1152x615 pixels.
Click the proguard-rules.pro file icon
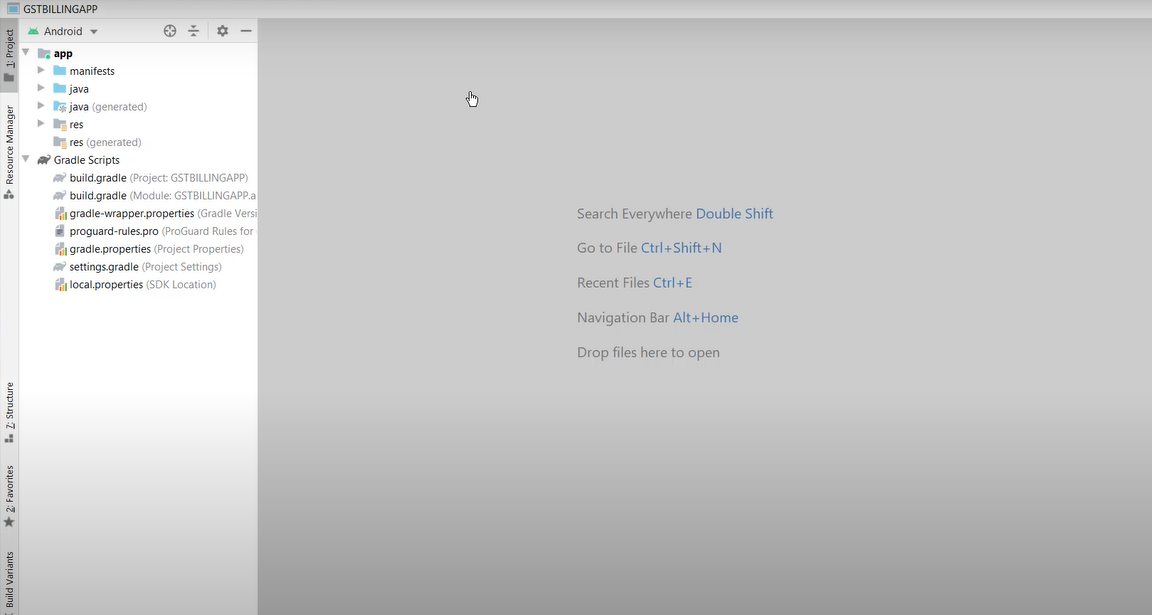click(x=60, y=231)
